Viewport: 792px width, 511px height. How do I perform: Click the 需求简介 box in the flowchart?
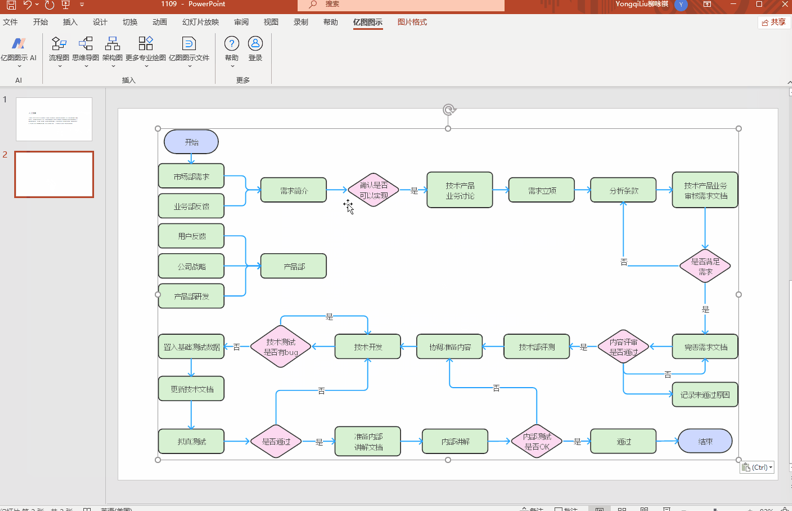coord(293,190)
